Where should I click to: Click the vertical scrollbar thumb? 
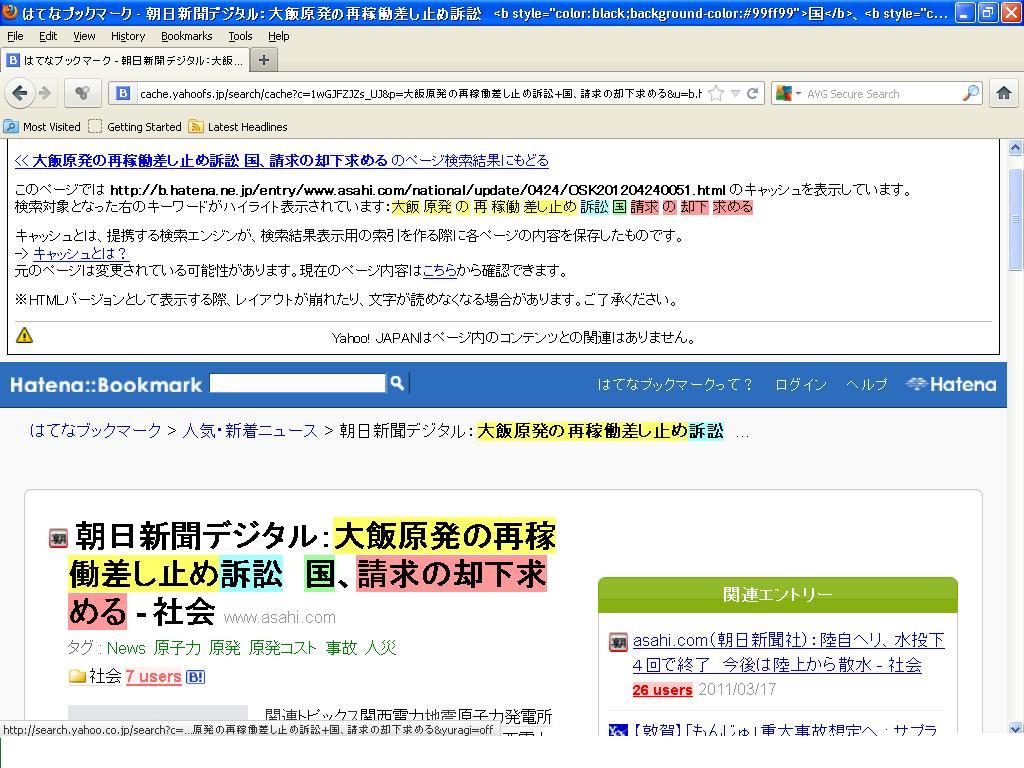[x=1016, y=219]
